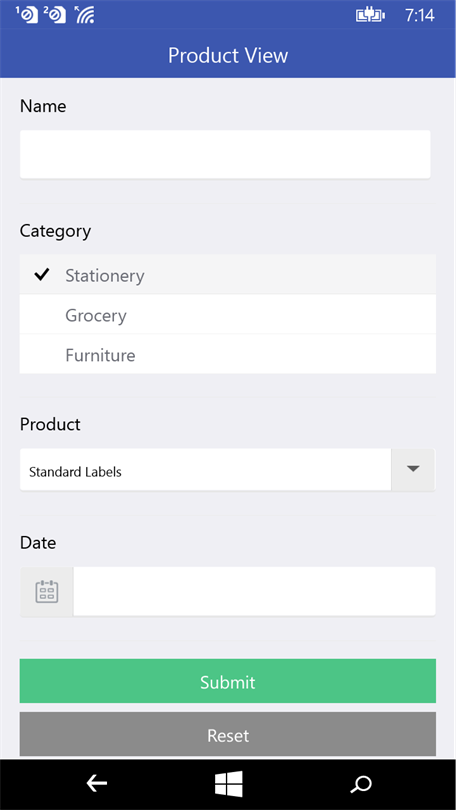The width and height of the screenshot is (456, 810).
Task: Tap the Wi-Fi signal status icon
Action: 84,15
